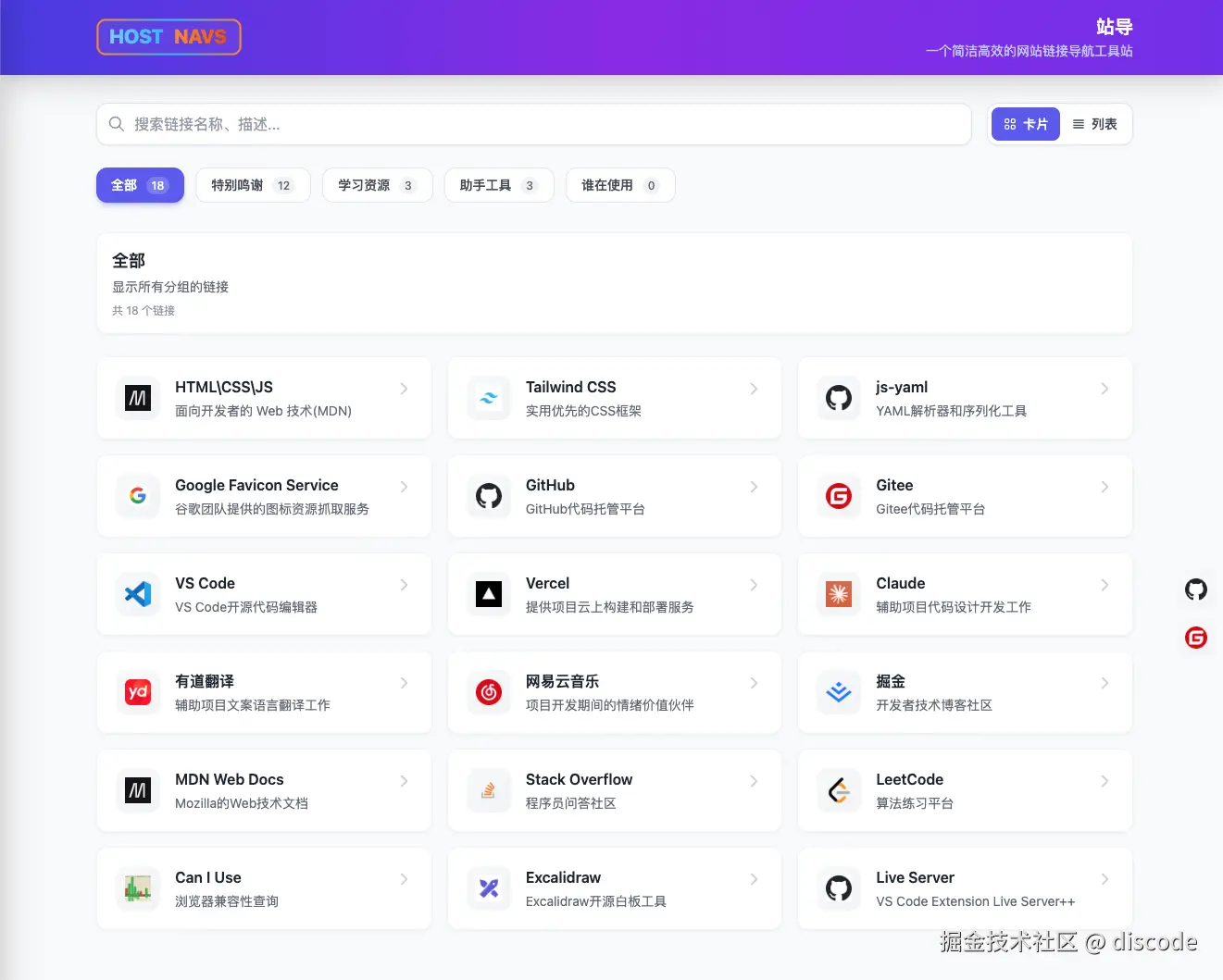Image resolution: width=1223 pixels, height=980 pixels.
Task: Click chevron on Live Server card
Action: point(1104,879)
